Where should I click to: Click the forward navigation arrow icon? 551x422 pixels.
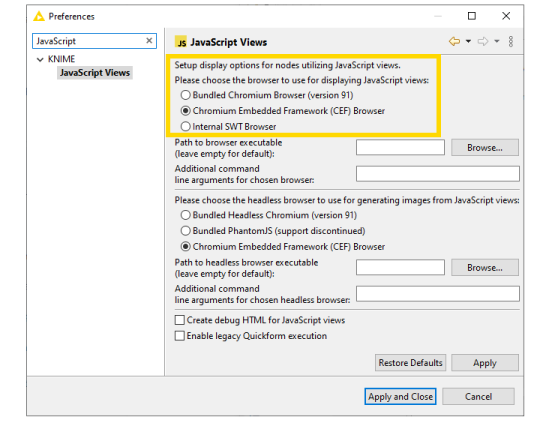pyautogui.click(x=483, y=41)
